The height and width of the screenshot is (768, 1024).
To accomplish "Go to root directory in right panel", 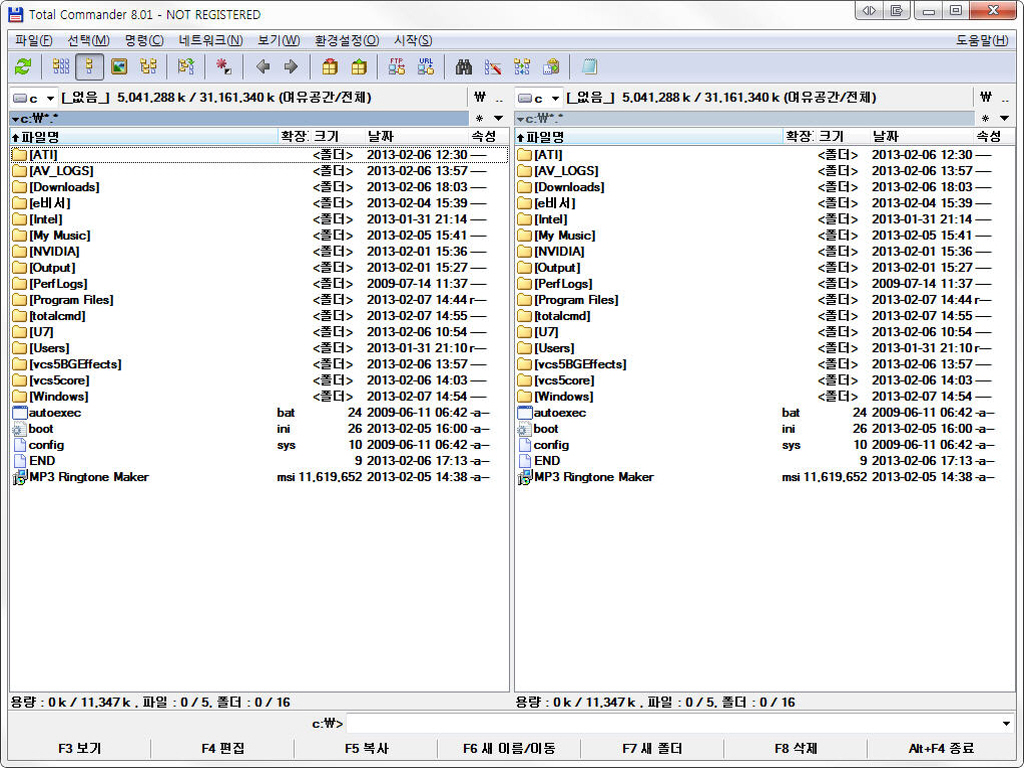I will click(x=985, y=98).
